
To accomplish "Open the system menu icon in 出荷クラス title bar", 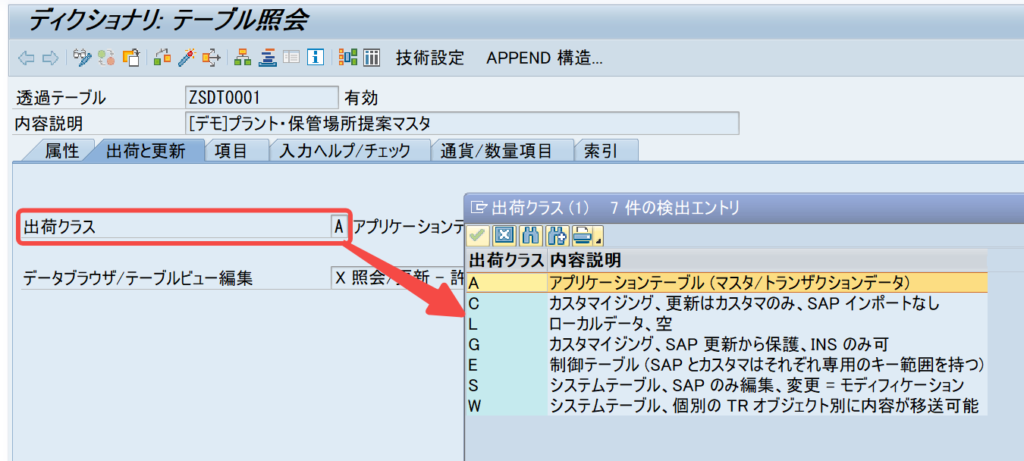I will pyautogui.click(x=479, y=208).
